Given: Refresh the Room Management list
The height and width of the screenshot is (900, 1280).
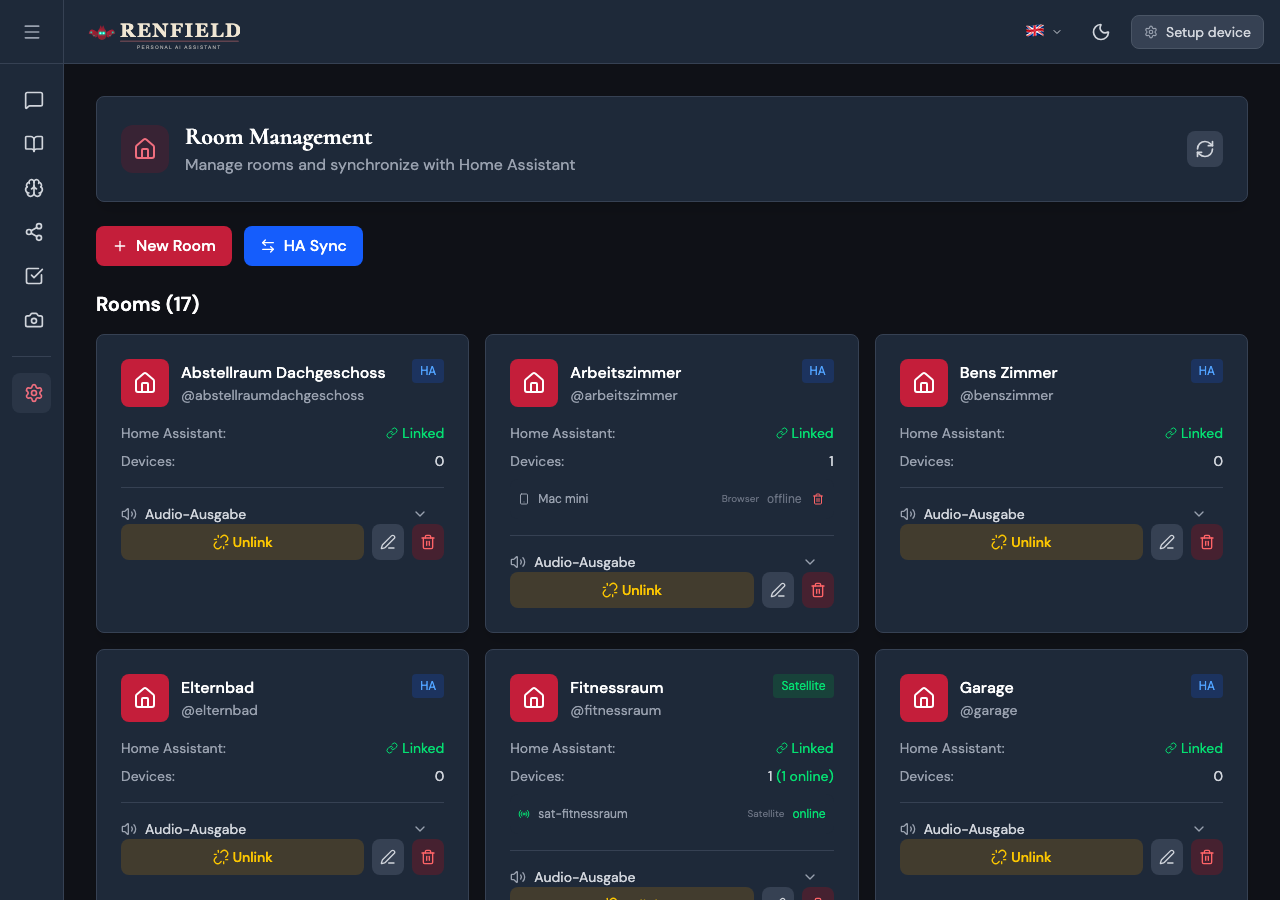Looking at the screenshot, I should tap(1205, 149).
